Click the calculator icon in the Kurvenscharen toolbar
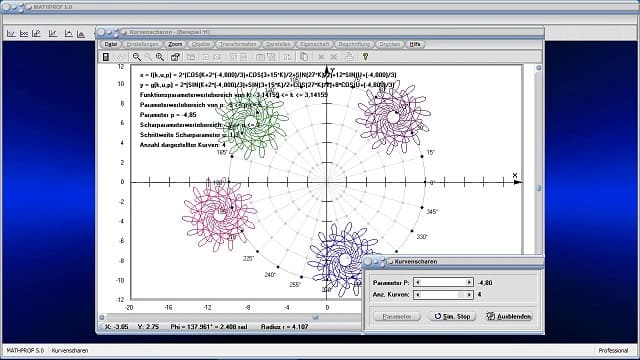 [106, 57]
